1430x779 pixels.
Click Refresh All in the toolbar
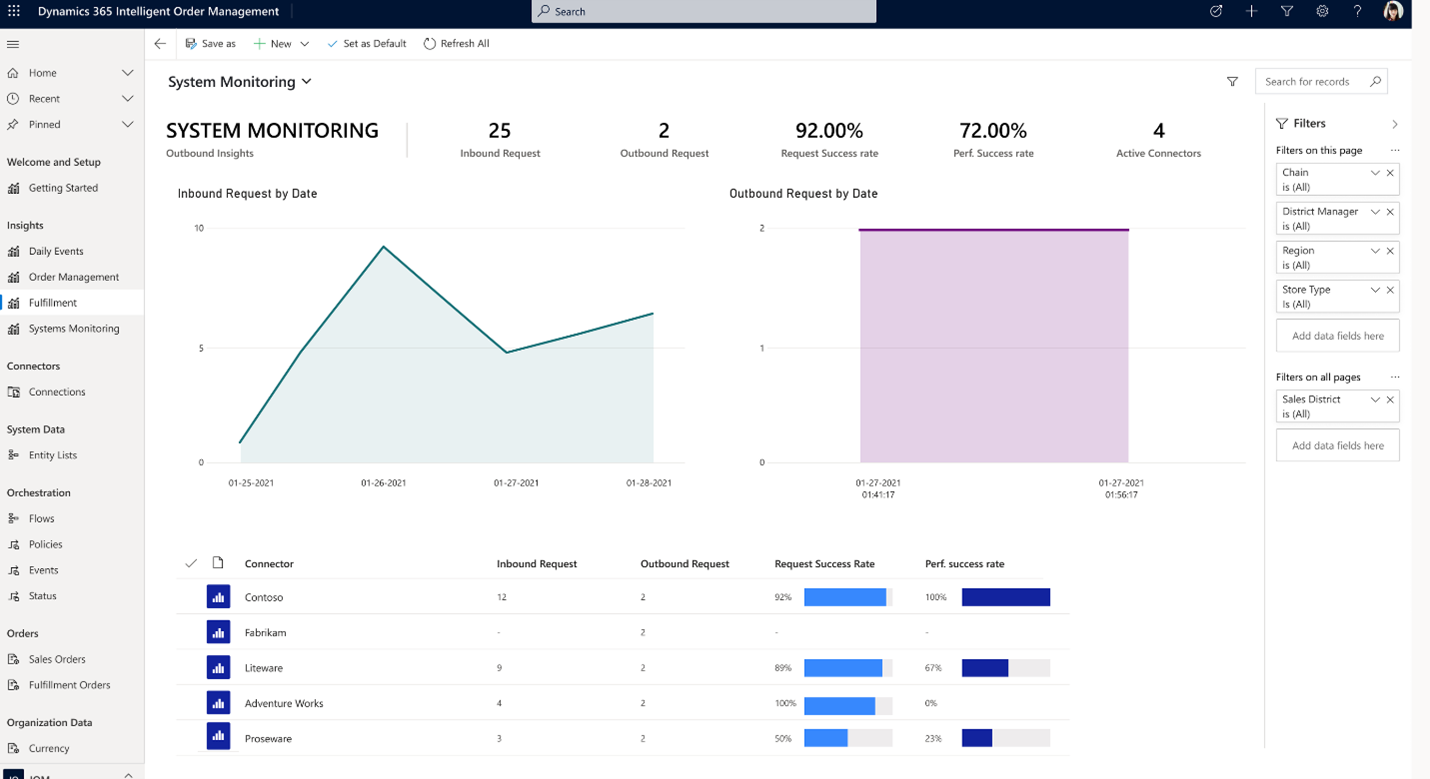point(456,43)
